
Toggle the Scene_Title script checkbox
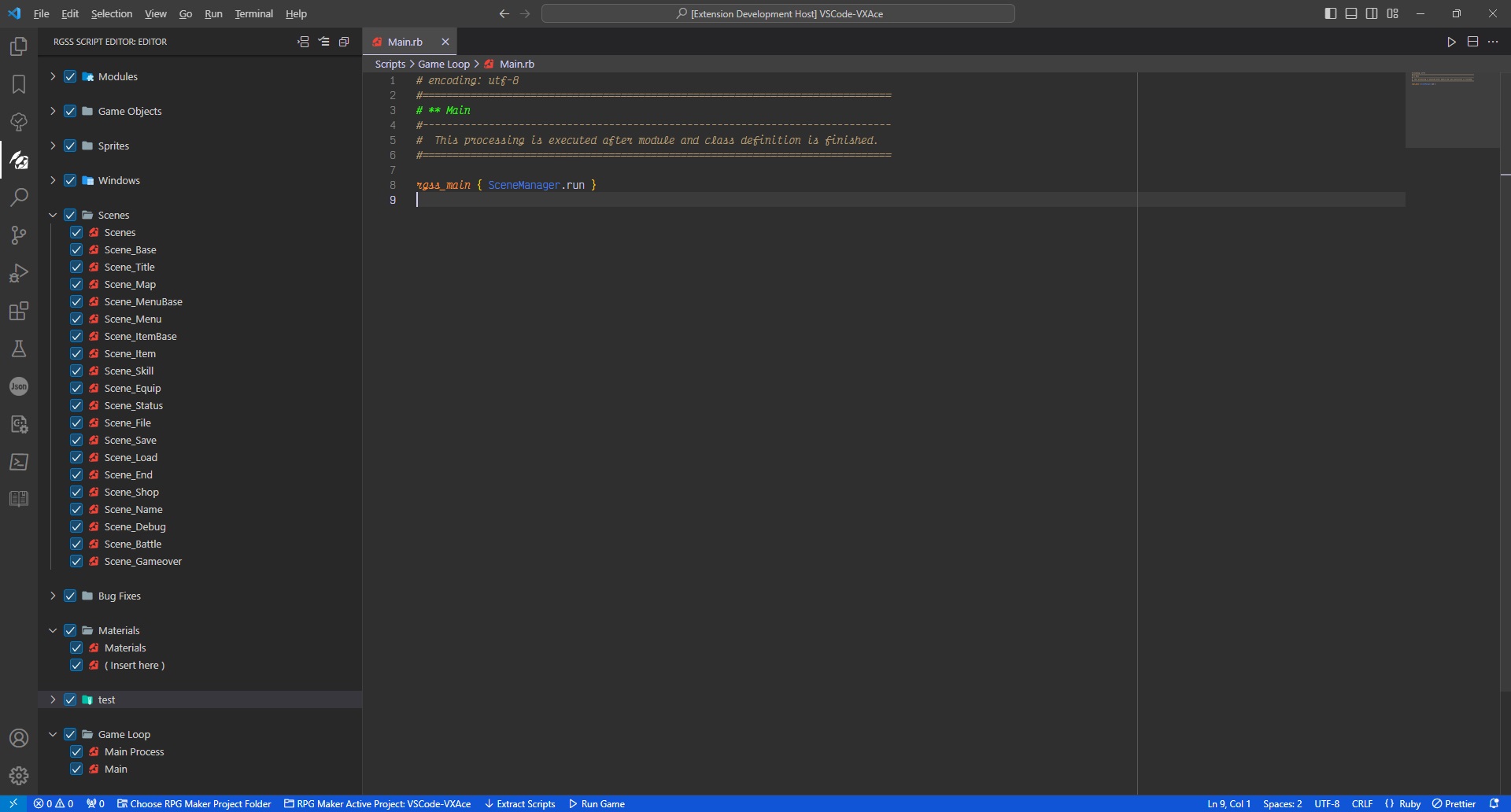[76, 267]
